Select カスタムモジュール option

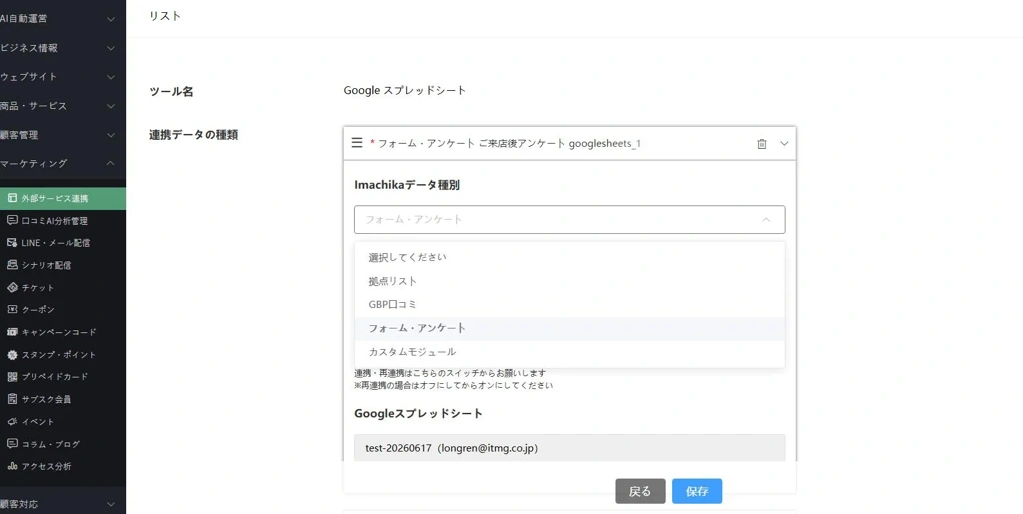570,352
